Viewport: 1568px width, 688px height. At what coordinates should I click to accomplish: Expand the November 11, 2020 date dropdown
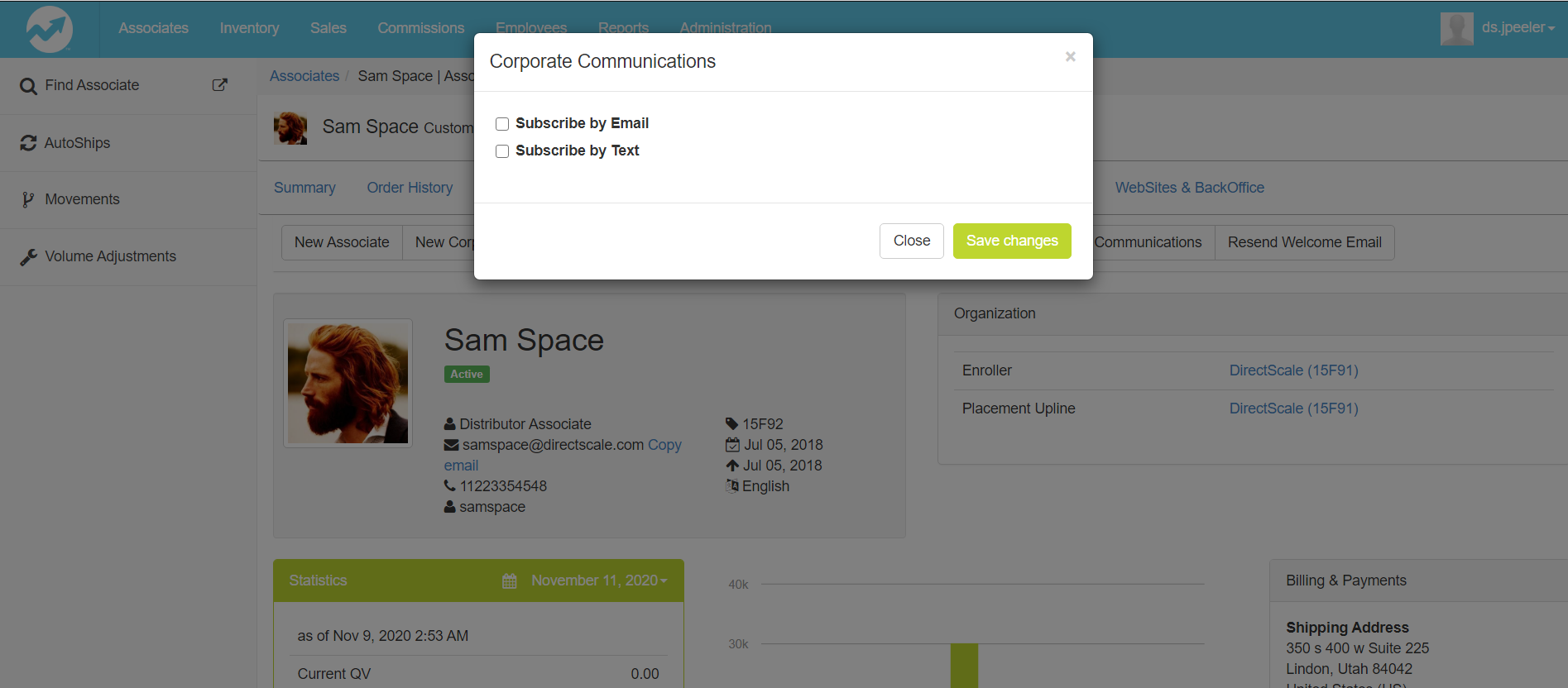[599, 580]
